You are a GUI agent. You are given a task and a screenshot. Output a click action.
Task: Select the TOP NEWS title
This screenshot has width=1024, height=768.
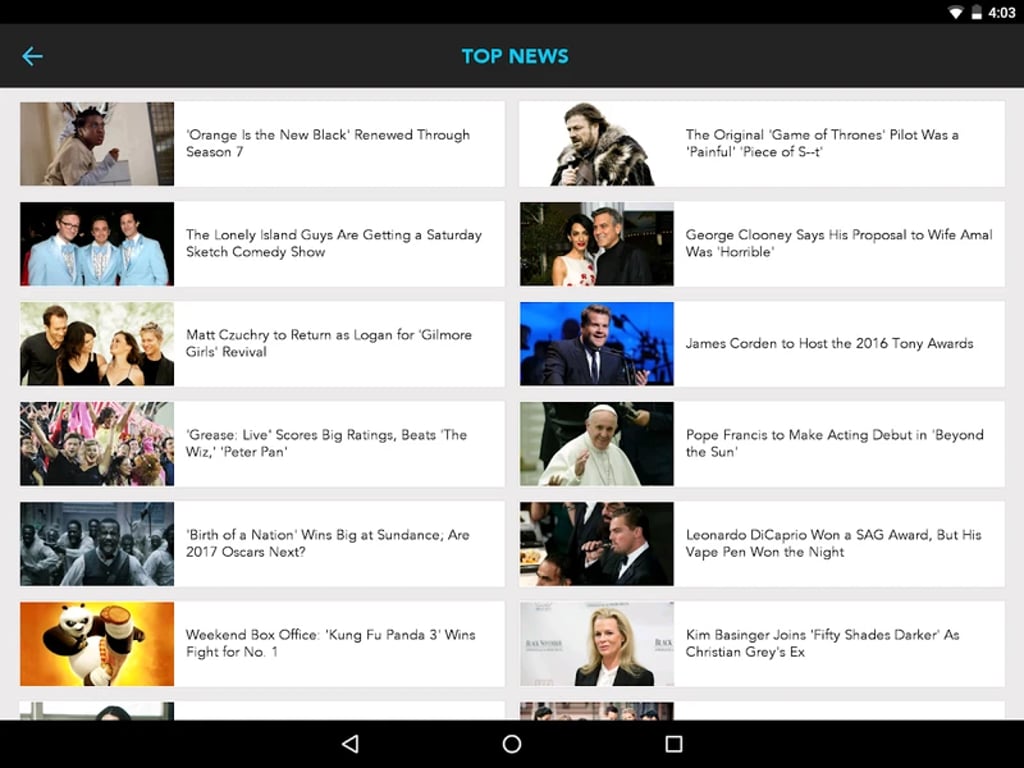pyautogui.click(x=514, y=56)
